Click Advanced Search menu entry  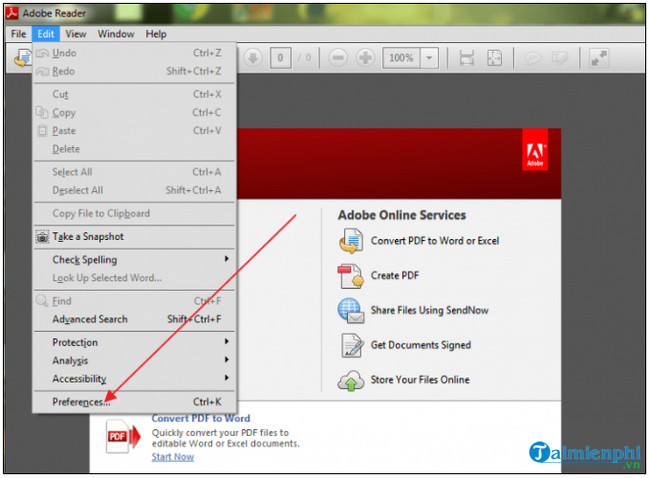134,319
